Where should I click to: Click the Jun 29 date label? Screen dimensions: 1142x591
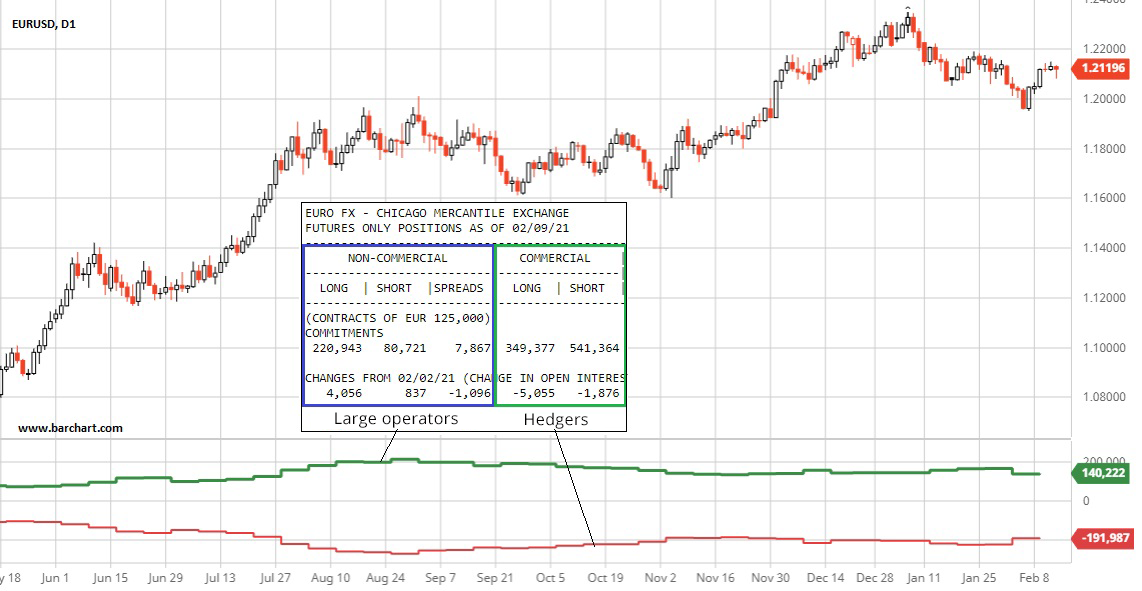tap(165, 578)
